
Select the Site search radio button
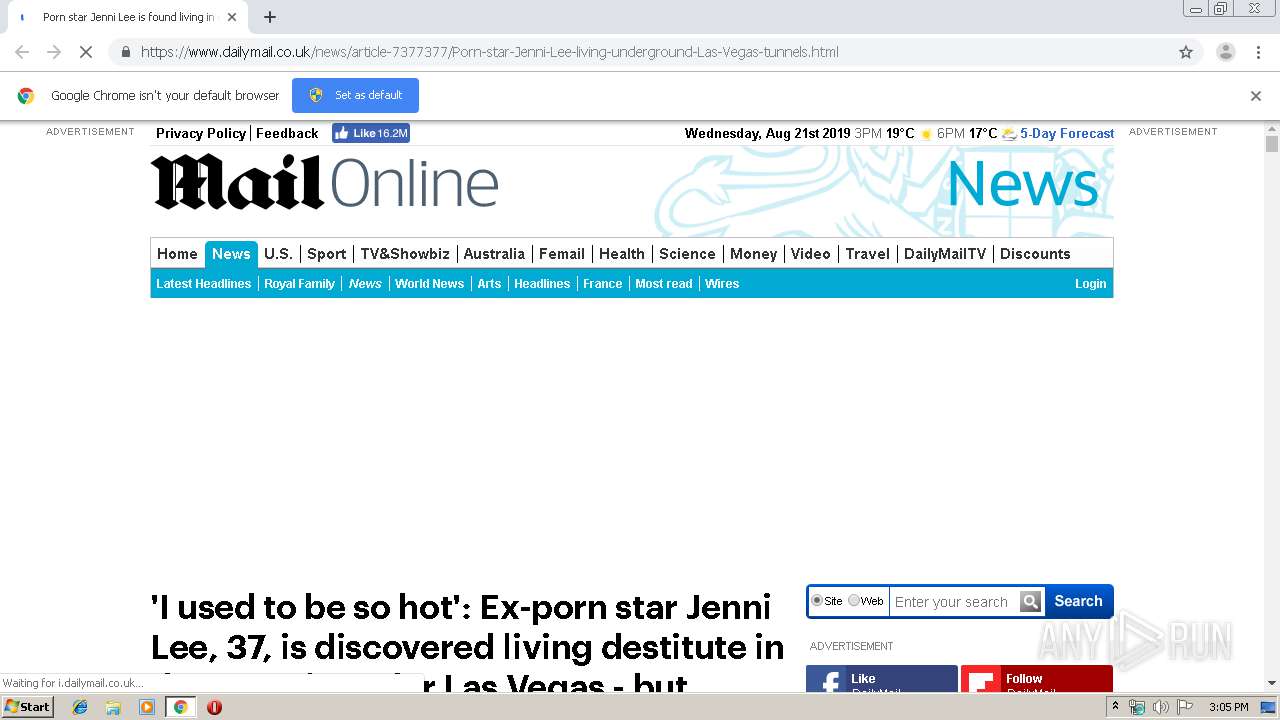pyautogui.click(x=817, y=601)
